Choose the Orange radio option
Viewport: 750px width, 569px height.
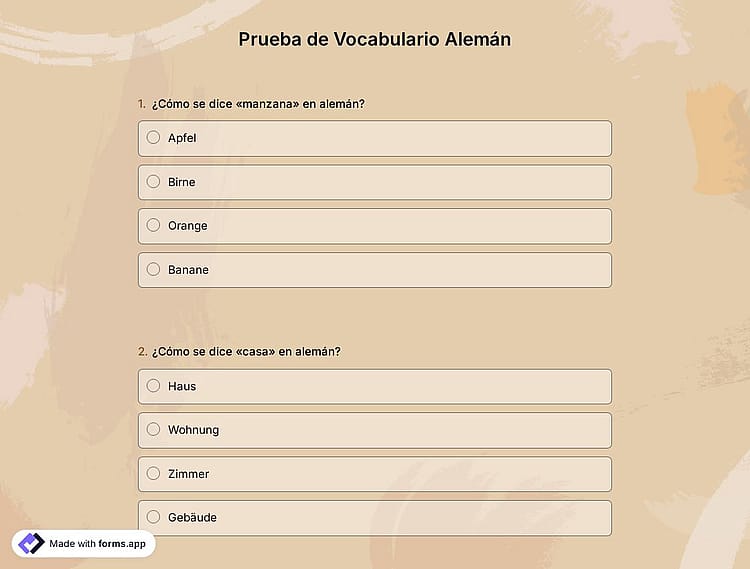click(x=153, y=225)
